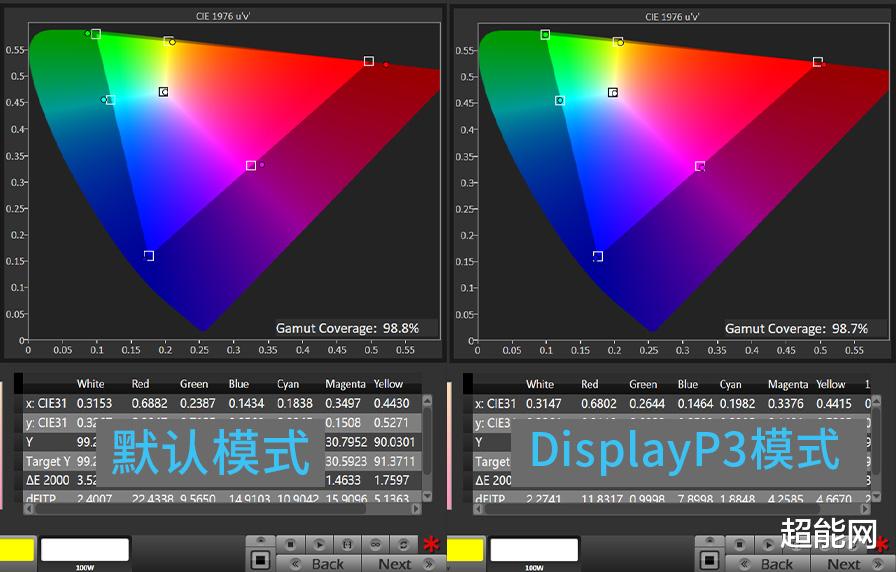Click the stop icon in the DisplayP3模式 panel
The image size is (896, 572).
tap(739, 545)
